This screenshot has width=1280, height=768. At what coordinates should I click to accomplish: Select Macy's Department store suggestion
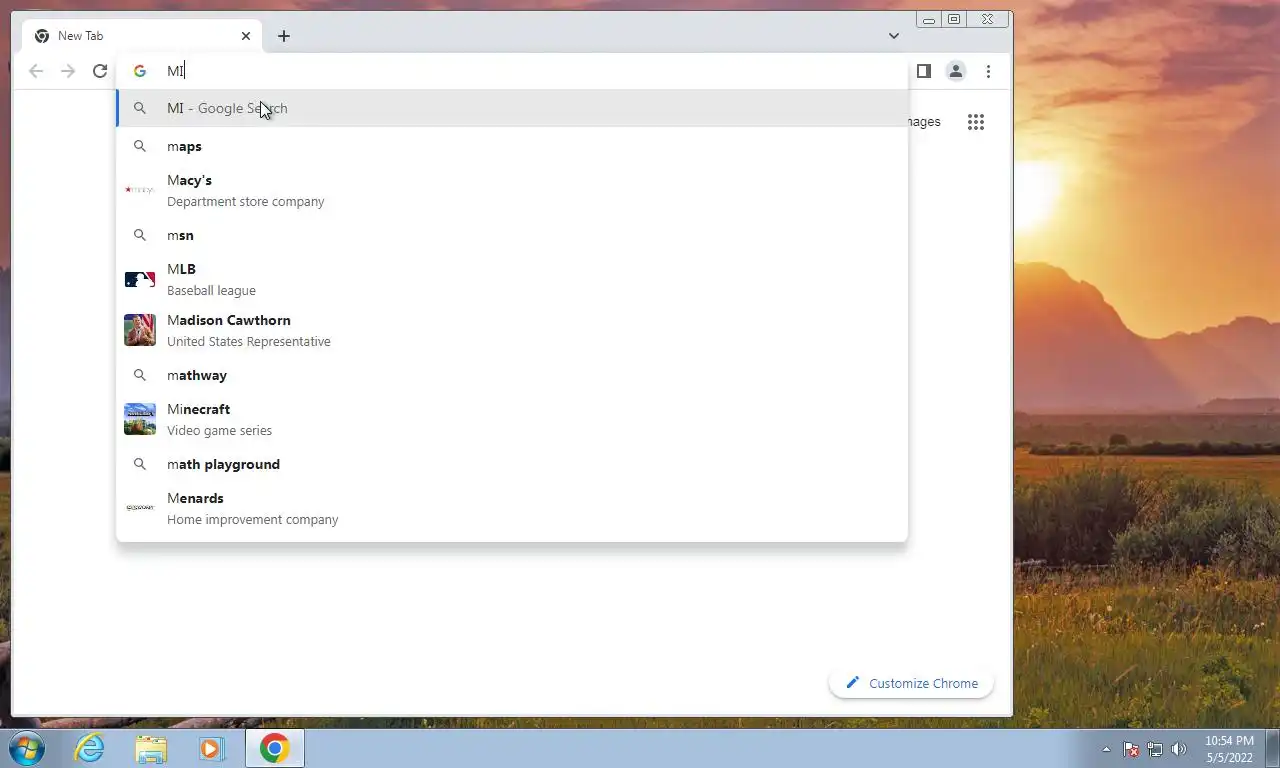tap(512, 190)
